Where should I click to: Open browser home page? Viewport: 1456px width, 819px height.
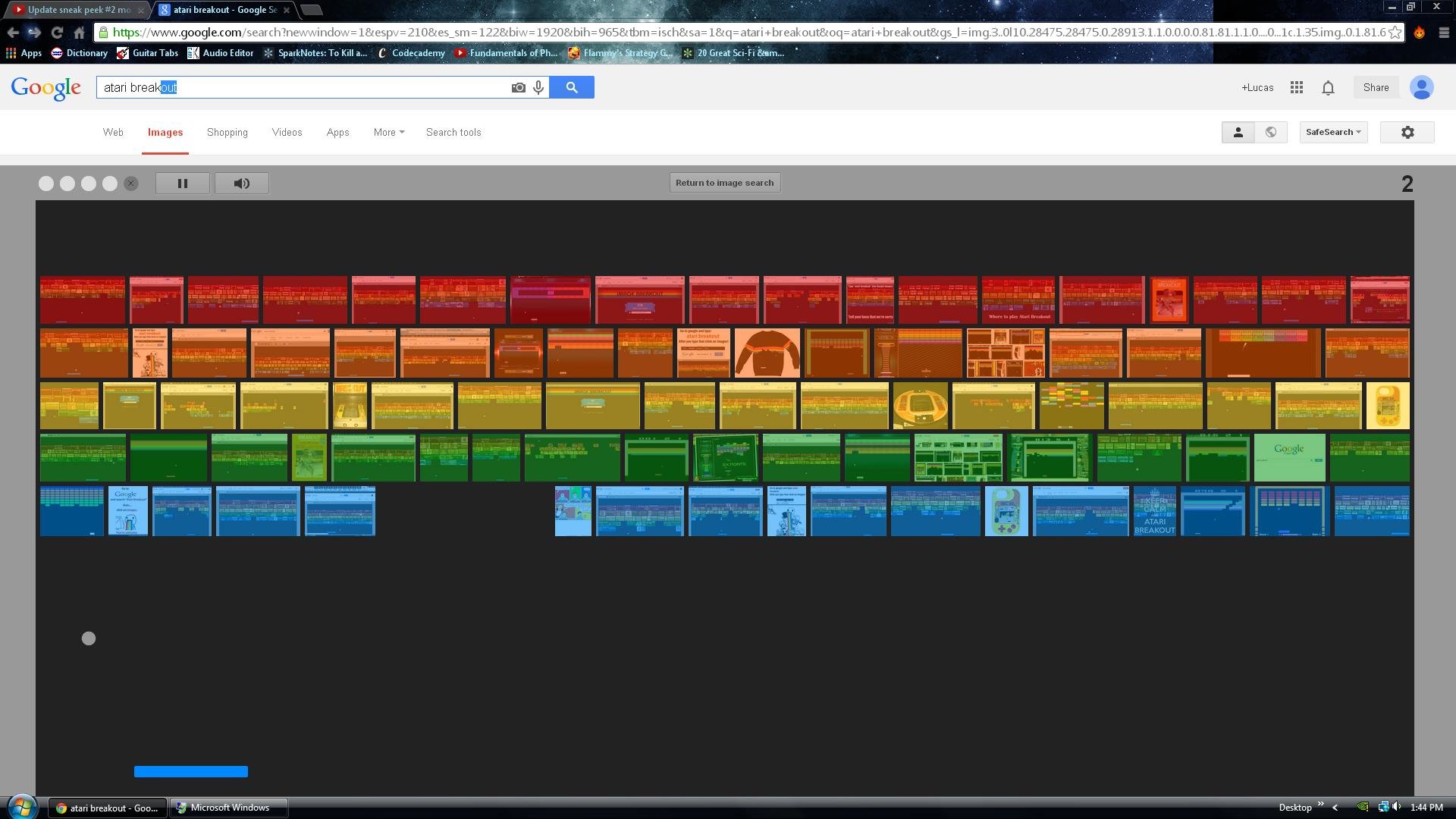[79, 32]
